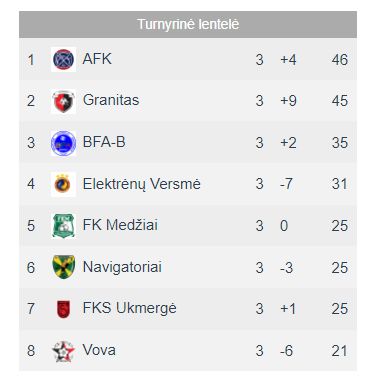Screen dimensions: 388x382
Task: Open the Navigatoriai team link
Action: [x=122, y=267]
